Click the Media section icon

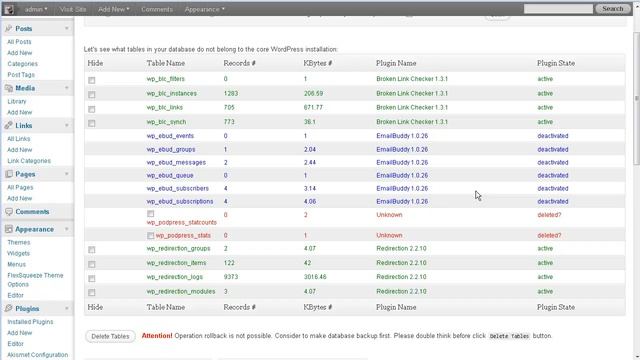tap(9, 88)
